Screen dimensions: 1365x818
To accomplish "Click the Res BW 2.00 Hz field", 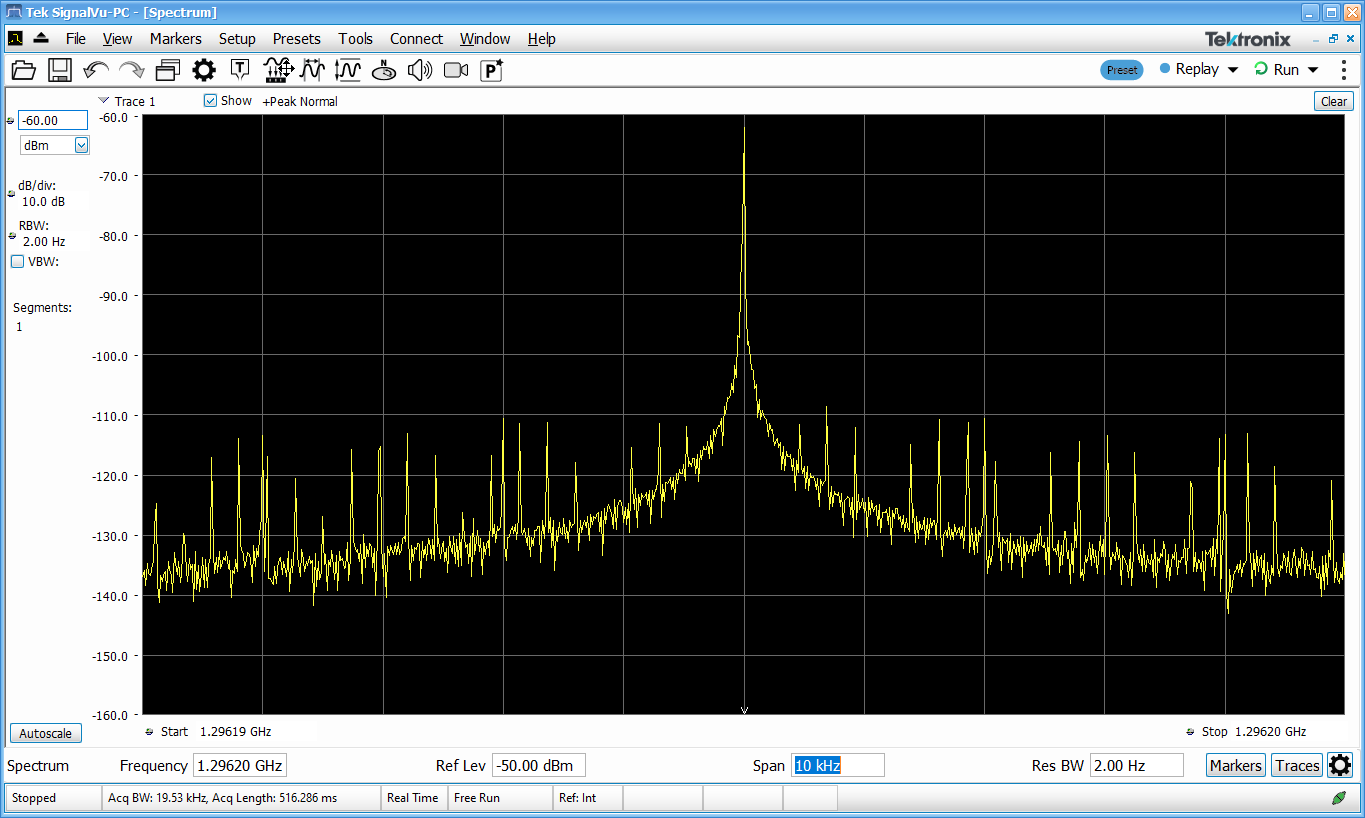I will coord(1136,765).
